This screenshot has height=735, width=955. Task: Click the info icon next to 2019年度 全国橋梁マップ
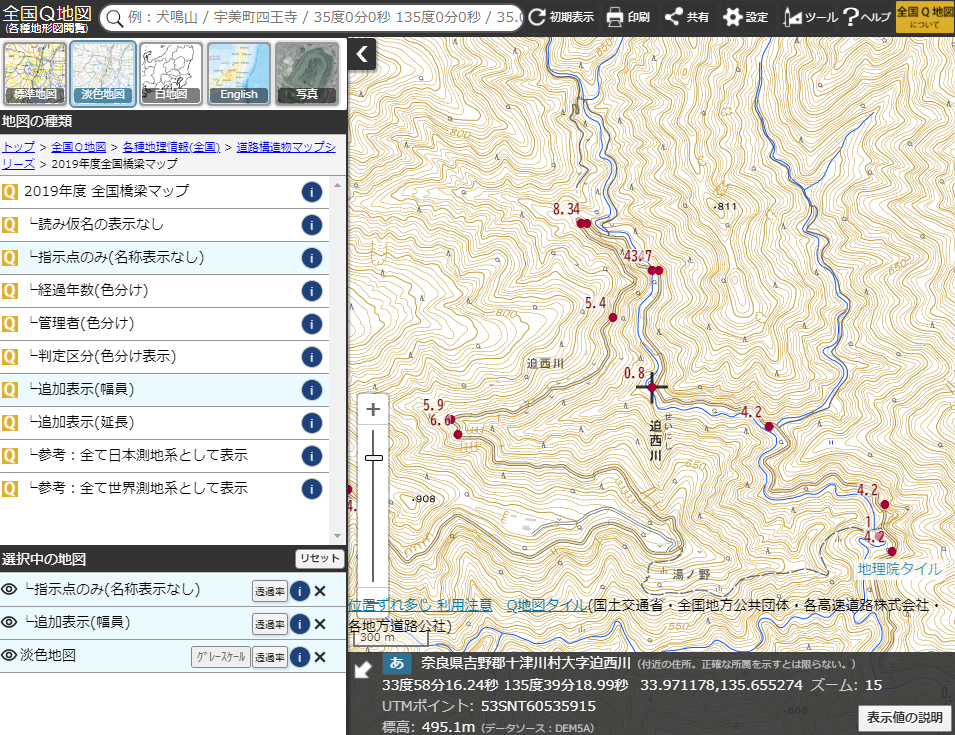(311, 191)
